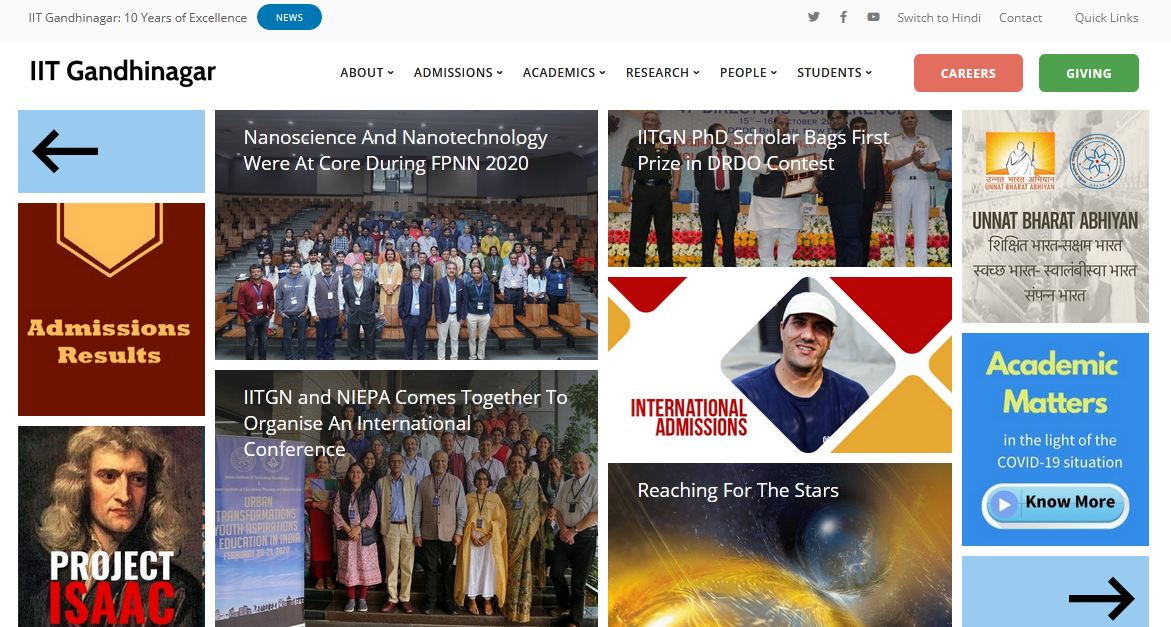Image resolution: width=1171 pixels, height=627 pixels.
Task: Open the Admissions Results tile
Action: pyautogui.click(x=111, y=309)
